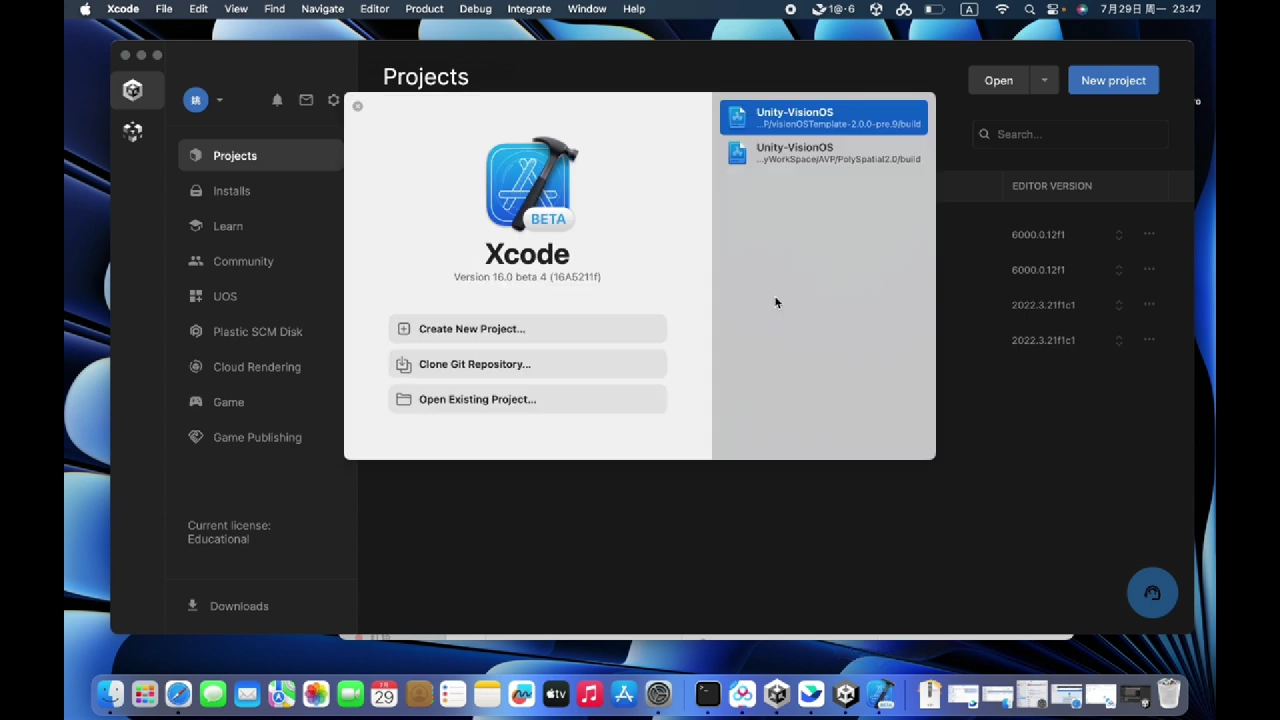Click the Unity Hub support headset chat button
The image size is (1280, 720).
[x=1152, y=593]
